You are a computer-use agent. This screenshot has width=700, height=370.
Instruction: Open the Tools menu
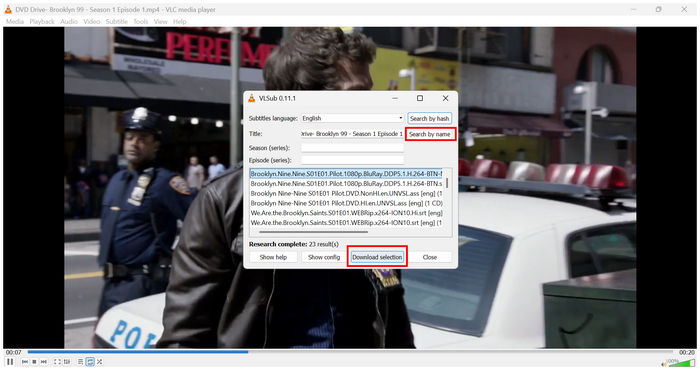click(x=141, y=21)
